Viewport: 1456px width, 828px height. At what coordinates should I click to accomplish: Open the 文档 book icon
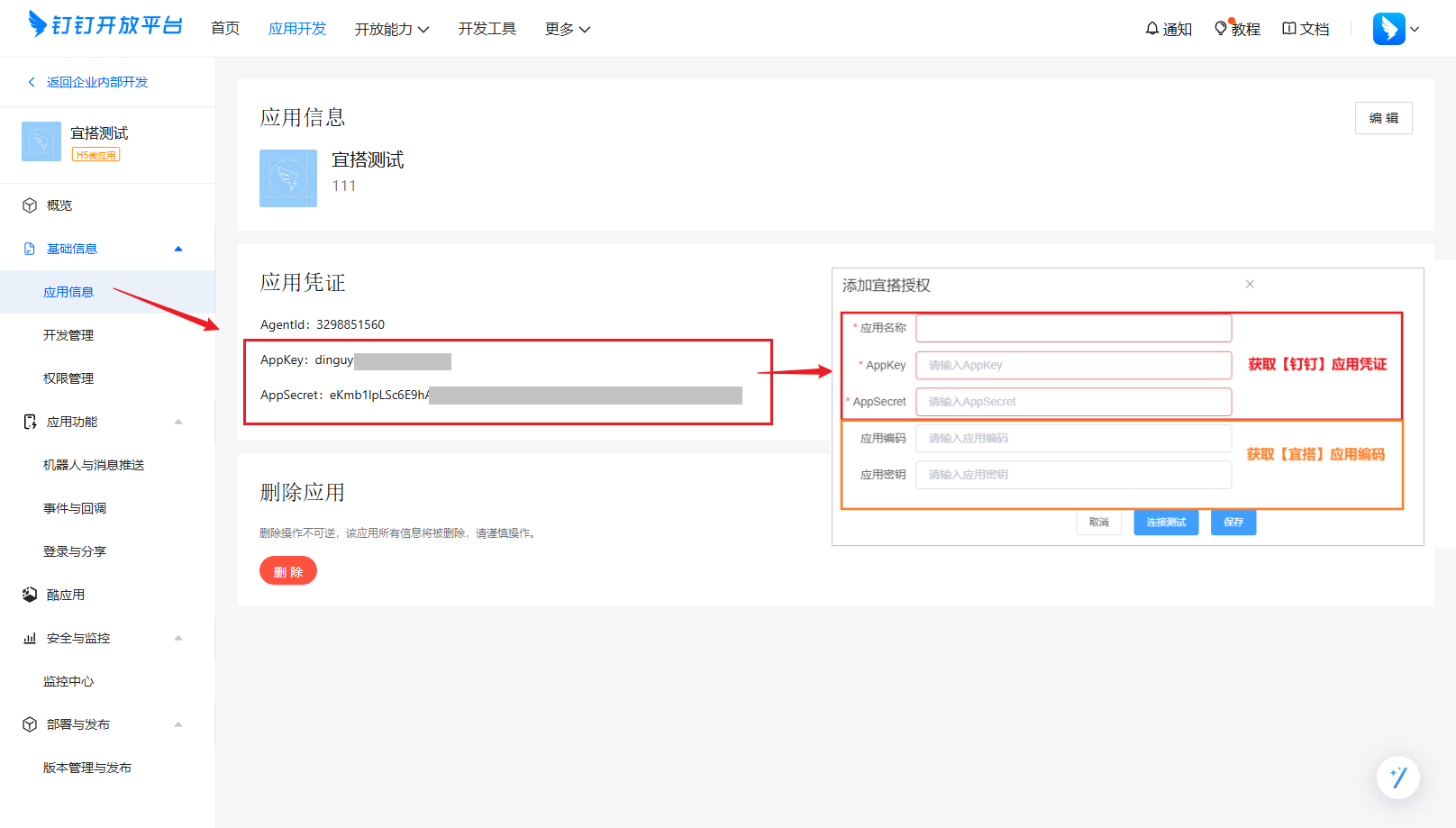[1289, 29]
